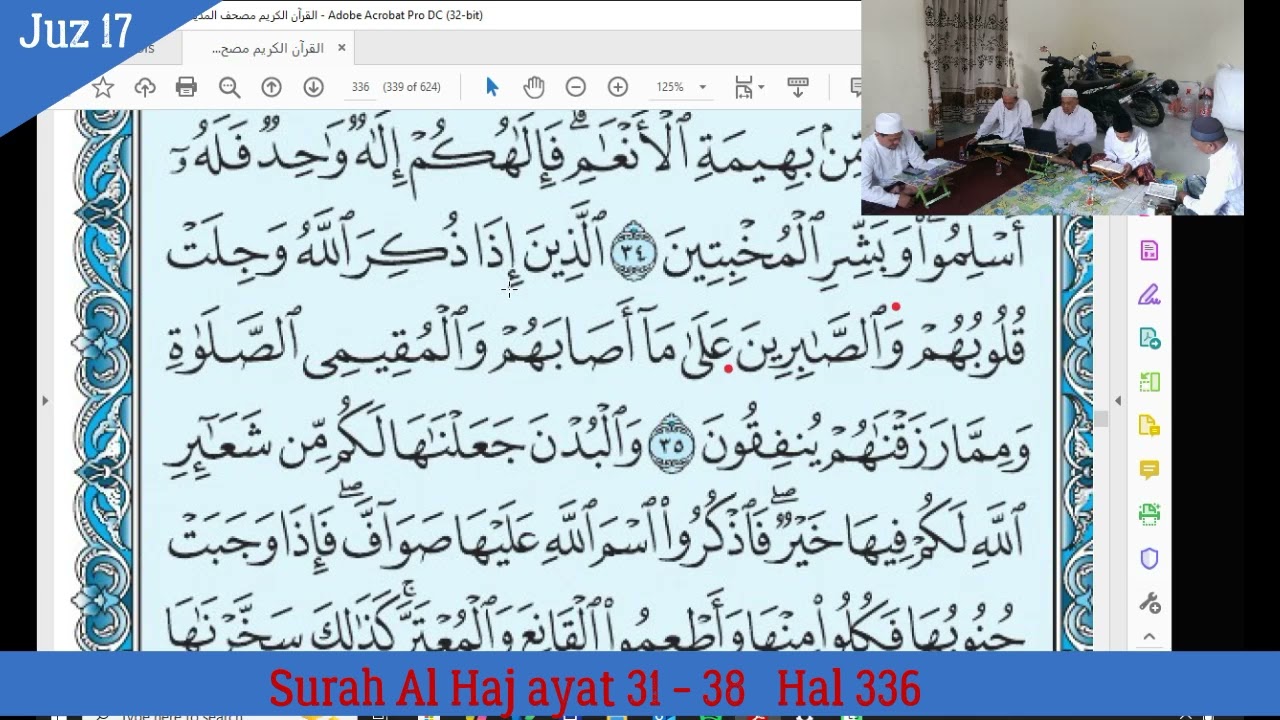The width and height of the screenshot is (1280, 720).
Task: Zoom out with the minus circle button
Action: click(x=575, y=87)
